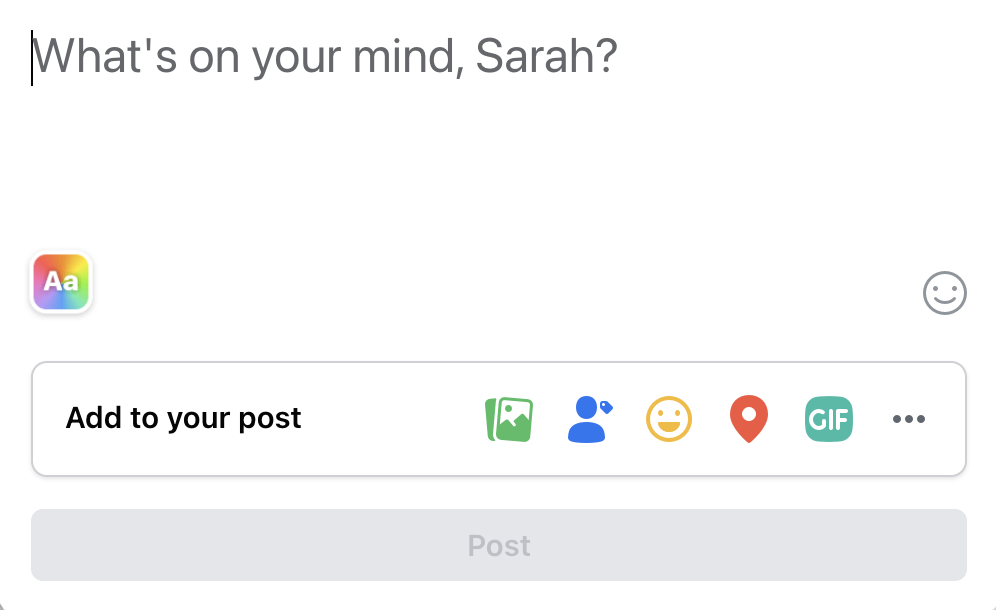Choose a feeling or activity icon

[669, 419]
